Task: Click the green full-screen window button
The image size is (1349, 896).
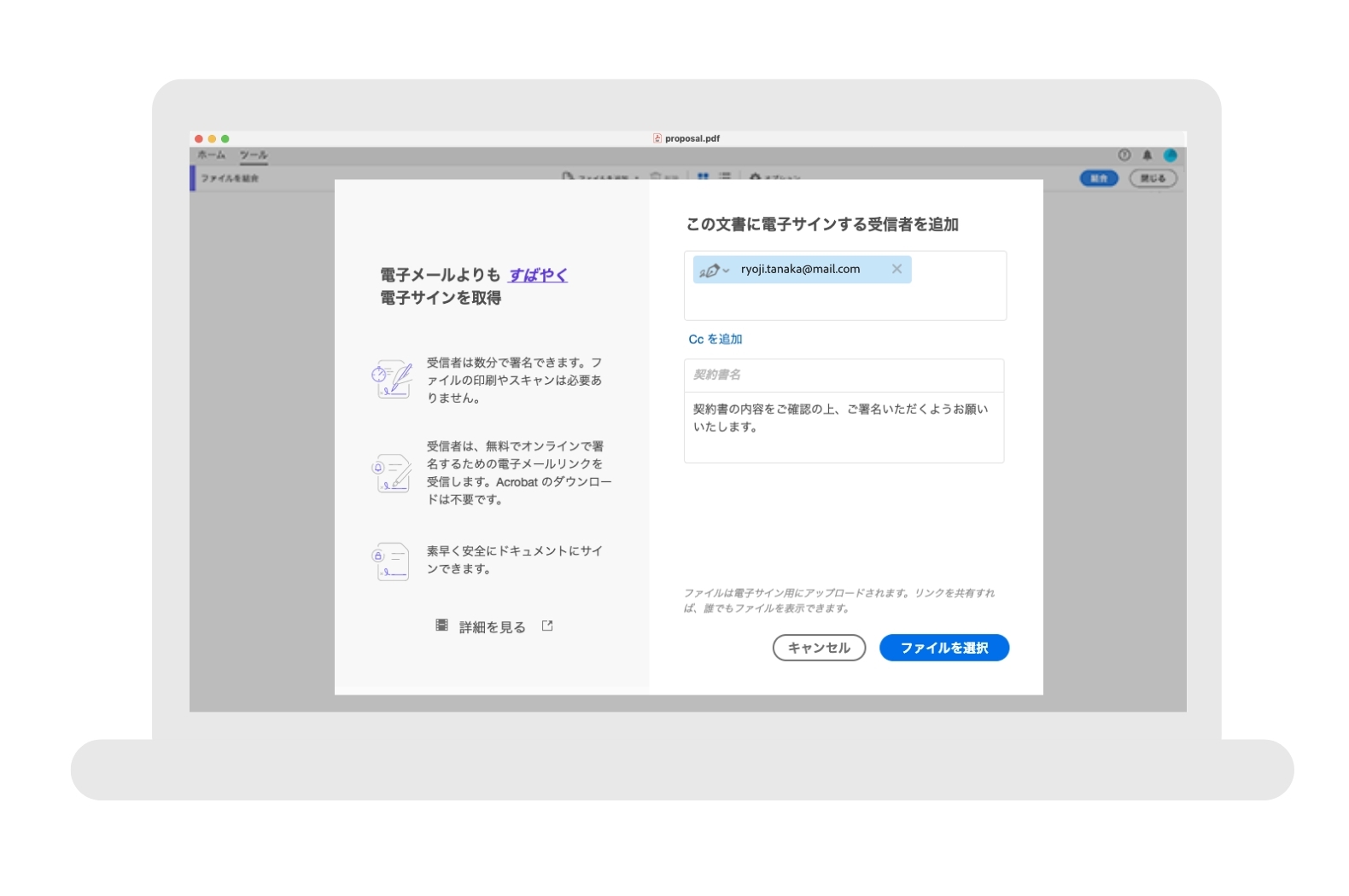Action: [x=225, y=138]
